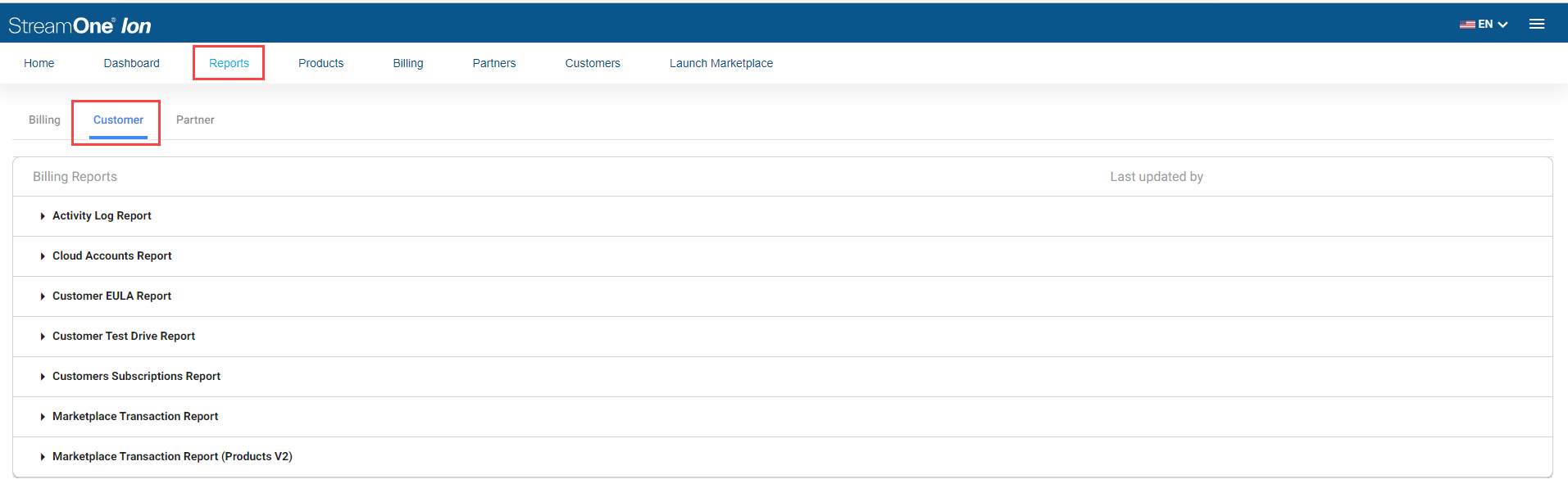
Task: Open the Products menu item
Action: coord(320,63)
